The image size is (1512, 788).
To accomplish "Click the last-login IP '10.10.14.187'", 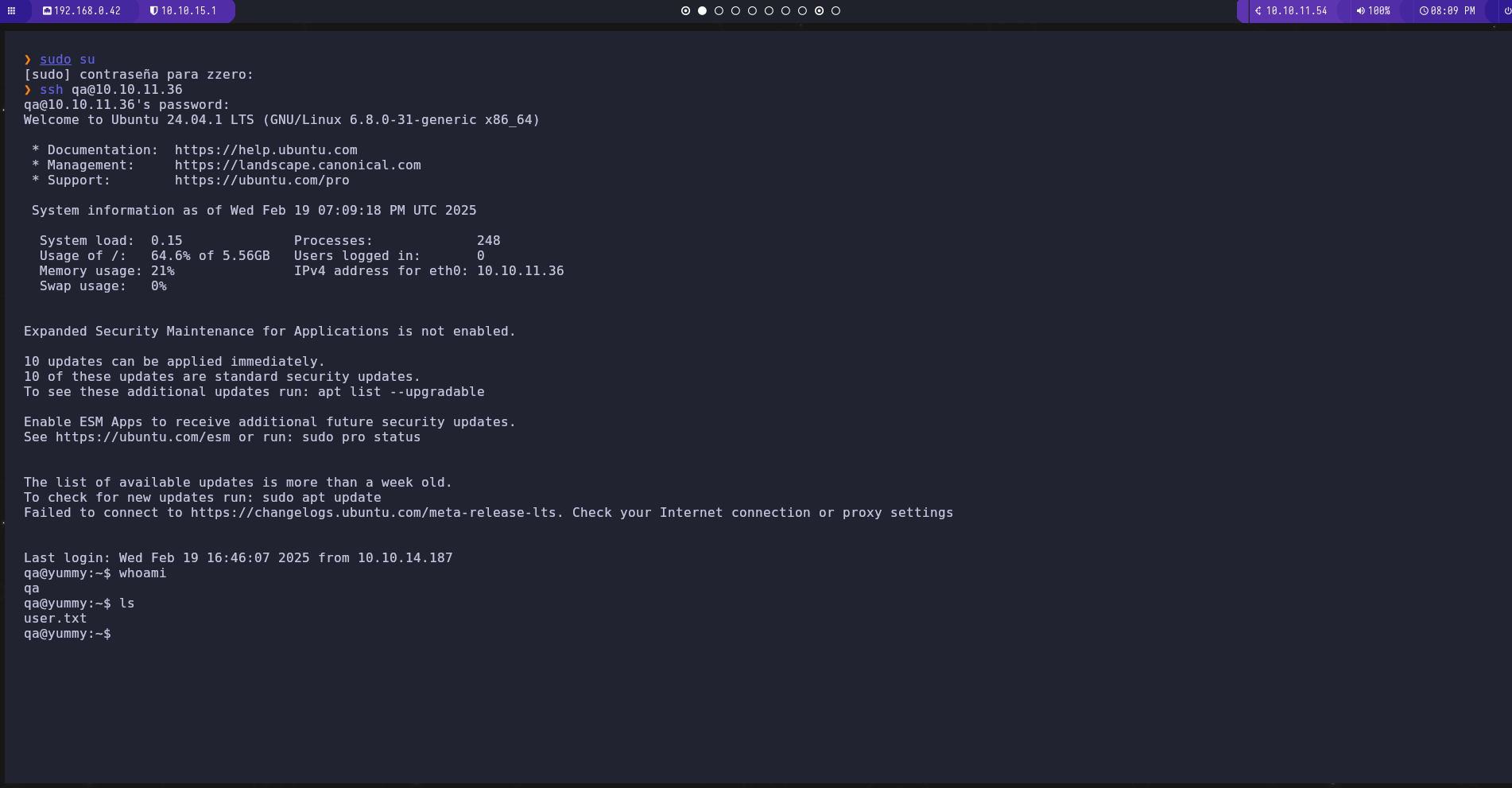I will 405,558.
